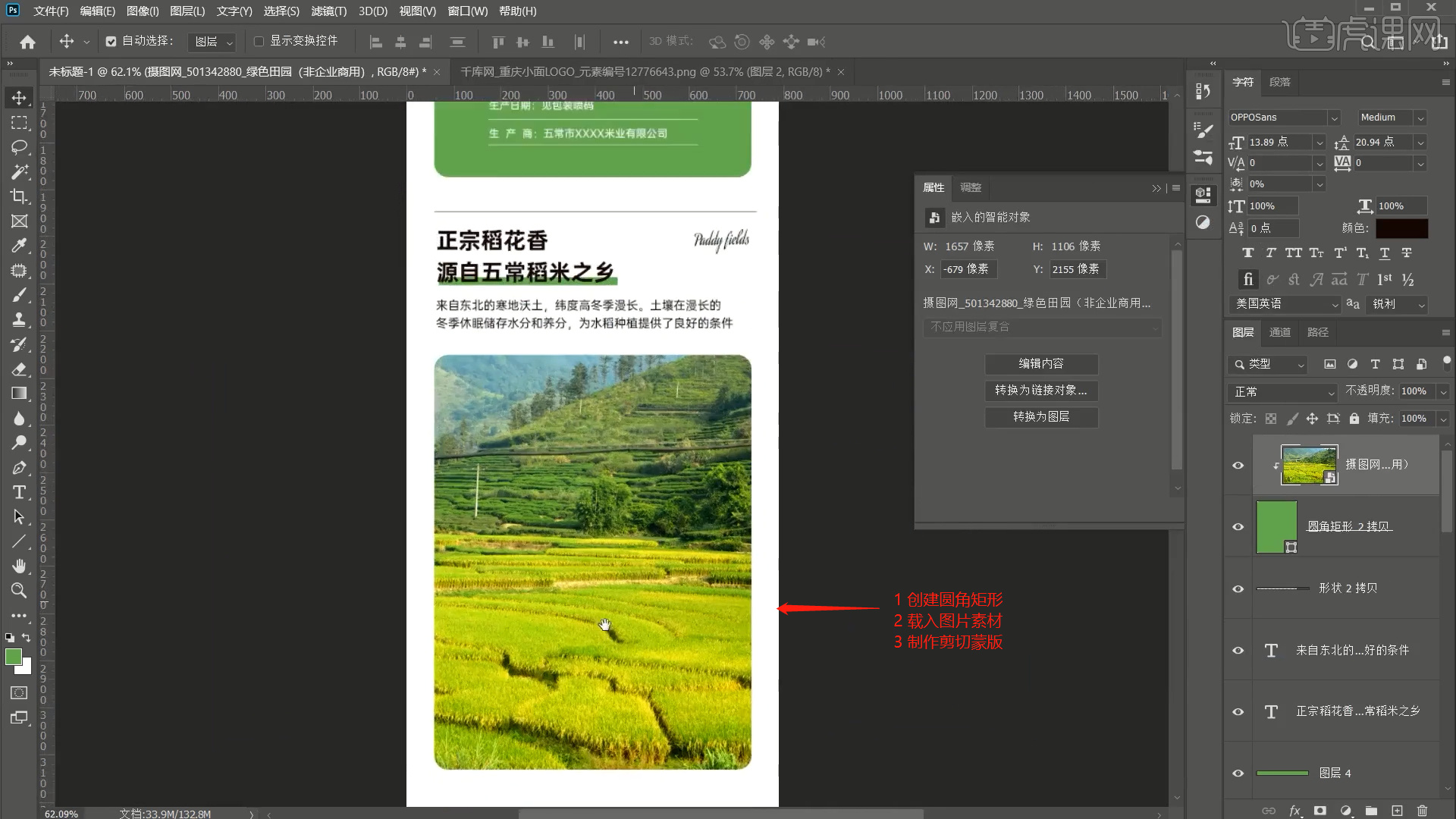Select the Lasso tool

[19, 147]
